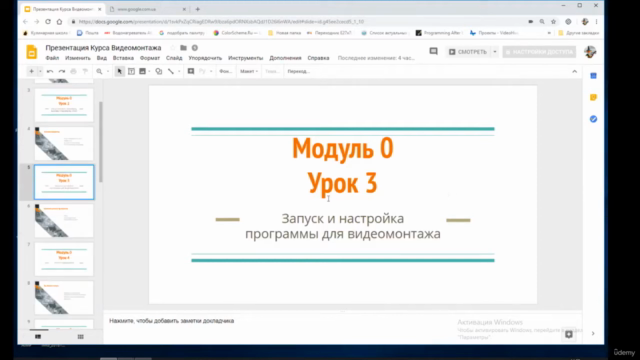Open the Макет layout dropdown
Viewport: 640px width, 360px height.
pos(249,71)
